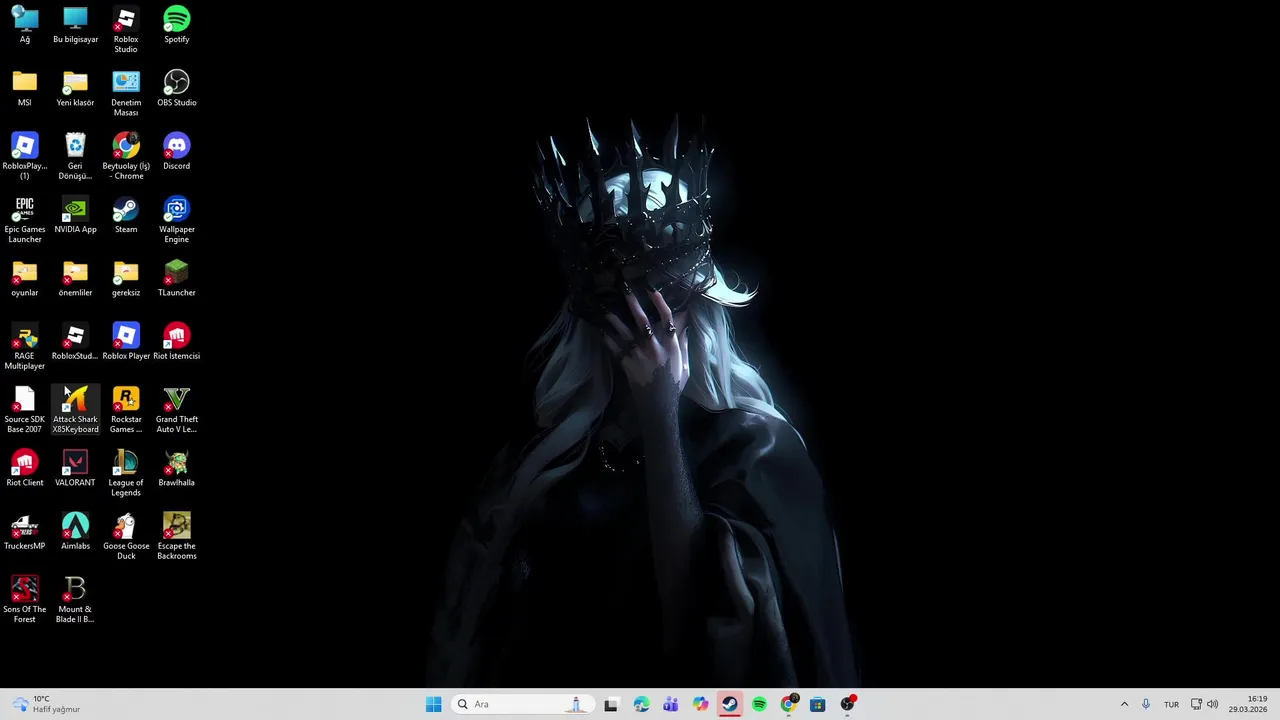Select the gereksiz folder
This screenshot has width=1280, height=720.
126,278
